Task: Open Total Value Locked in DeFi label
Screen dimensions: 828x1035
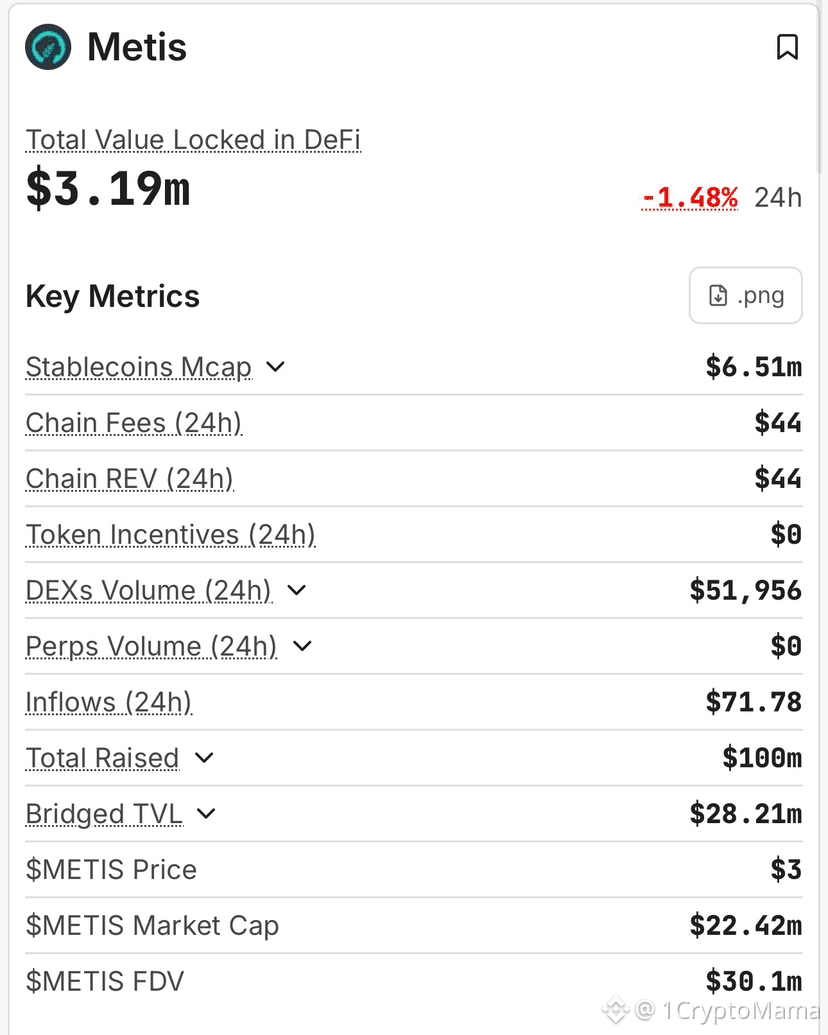Action: (x=193, y=140)
